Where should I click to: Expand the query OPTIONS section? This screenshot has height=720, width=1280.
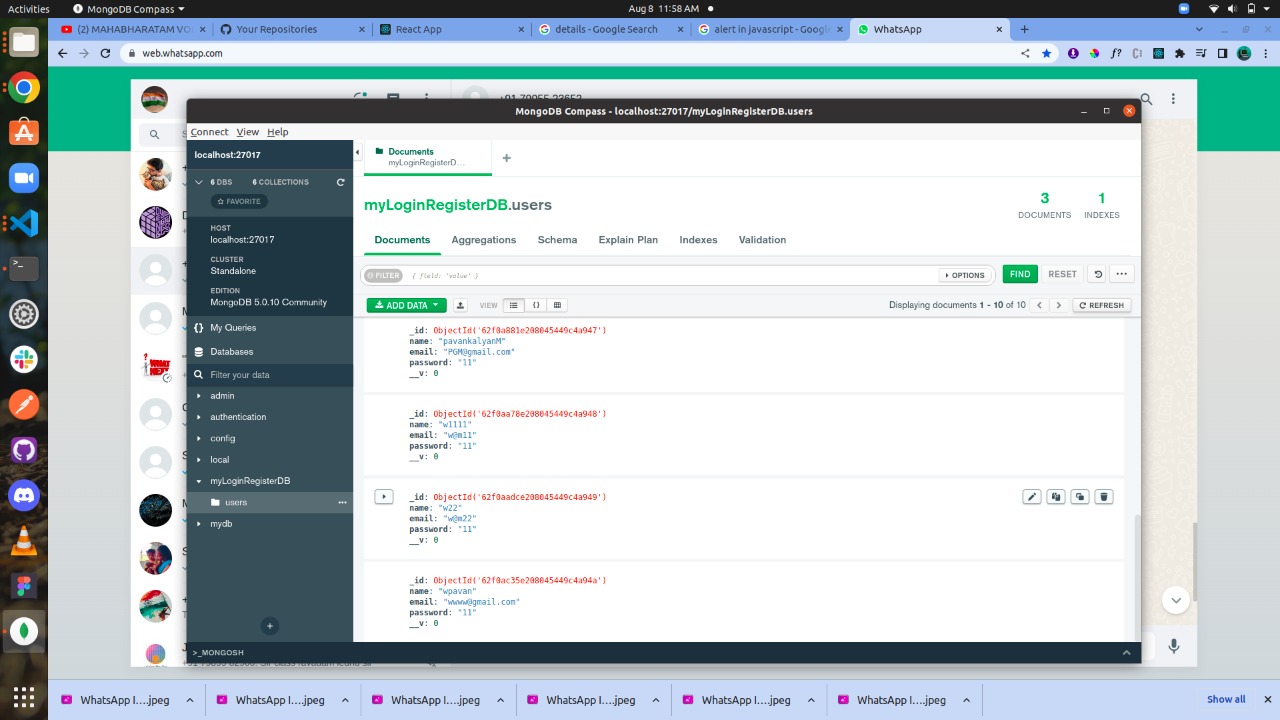tap(964, 275)
